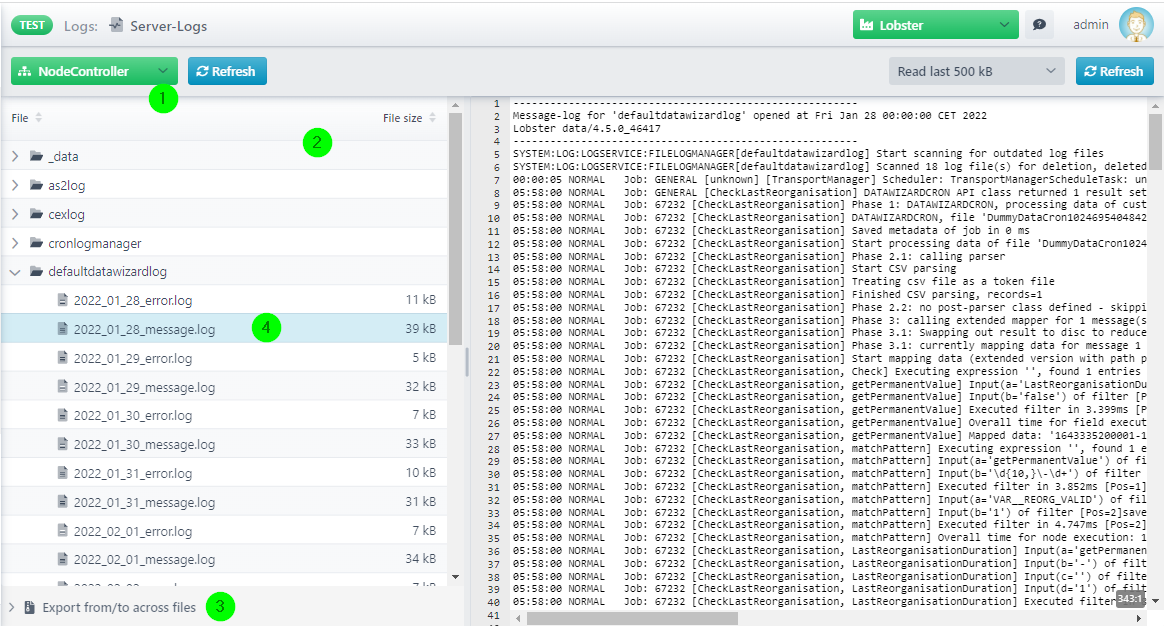Click the 11 kB file size cell
The height and width of the screenshot is (626, 1164).
(420, 300)
